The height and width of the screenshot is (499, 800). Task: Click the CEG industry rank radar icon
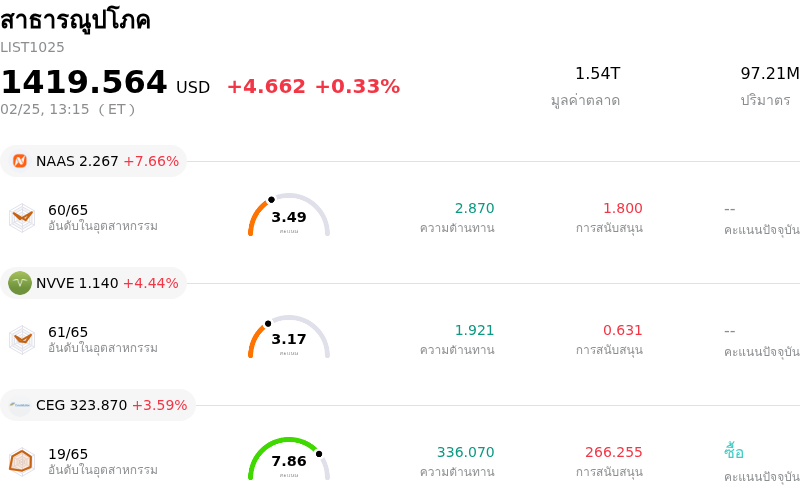[22, 461]
